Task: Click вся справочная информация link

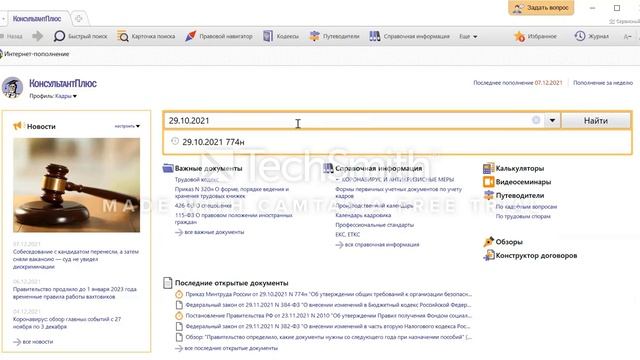Action: [378, 244]
